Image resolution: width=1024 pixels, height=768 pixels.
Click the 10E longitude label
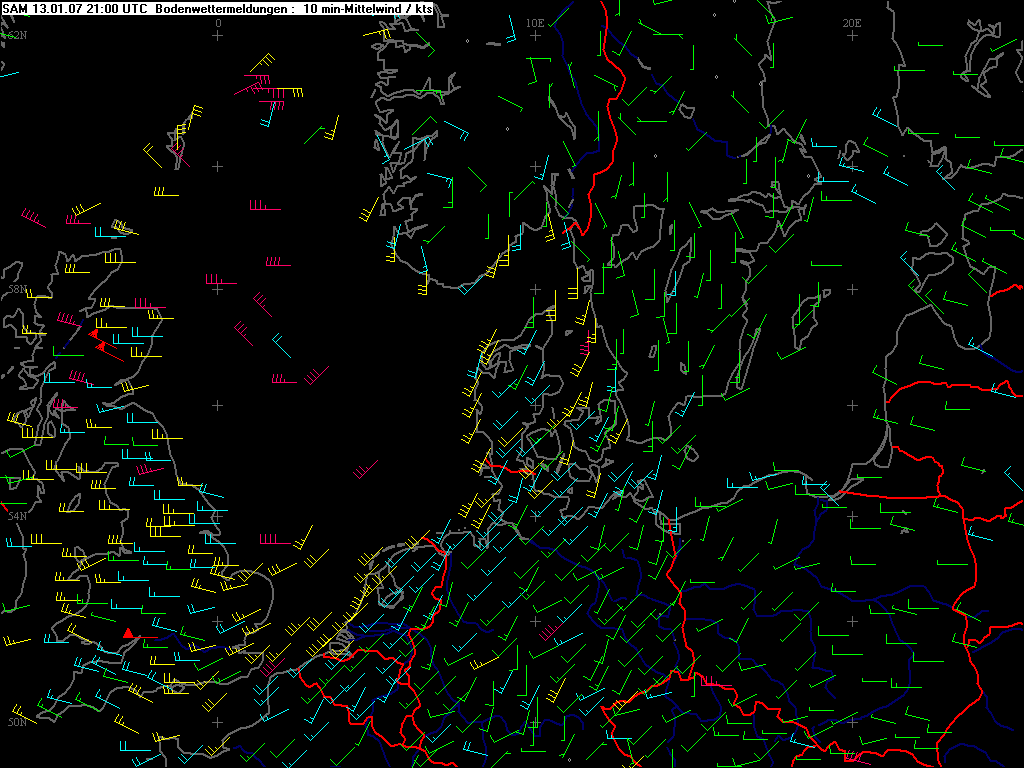[x=535, y=22]
